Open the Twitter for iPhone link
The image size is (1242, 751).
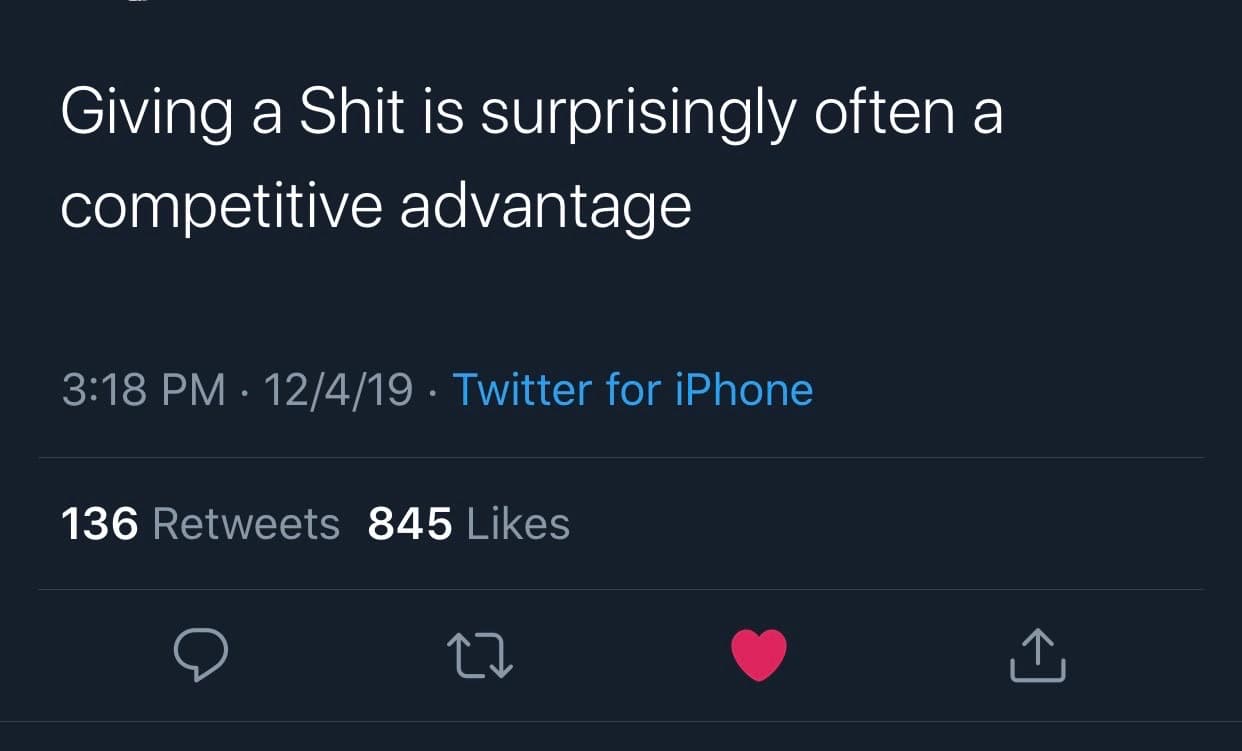(633, 390)
